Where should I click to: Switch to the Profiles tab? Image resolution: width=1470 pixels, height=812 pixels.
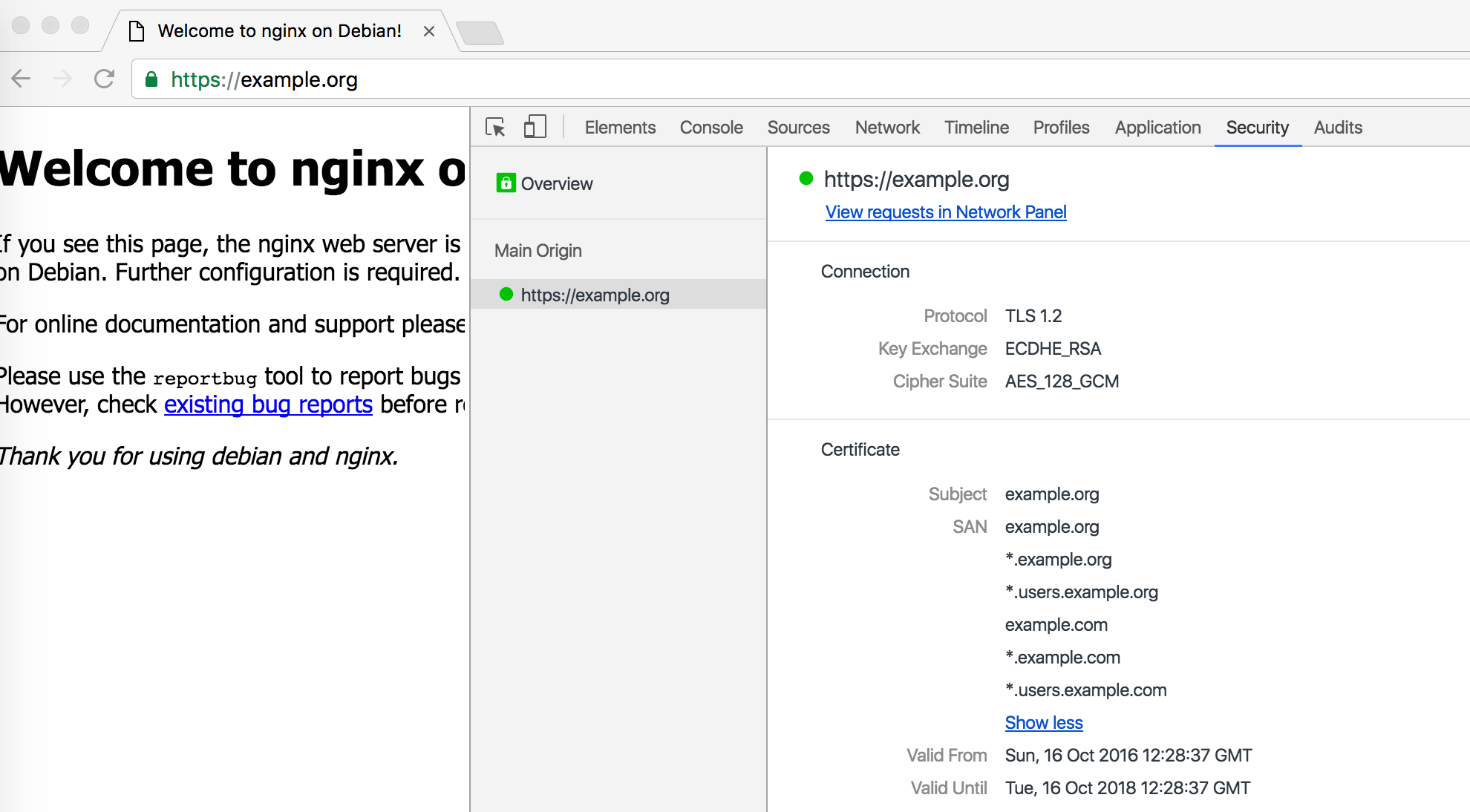(x=1061, y=128)
